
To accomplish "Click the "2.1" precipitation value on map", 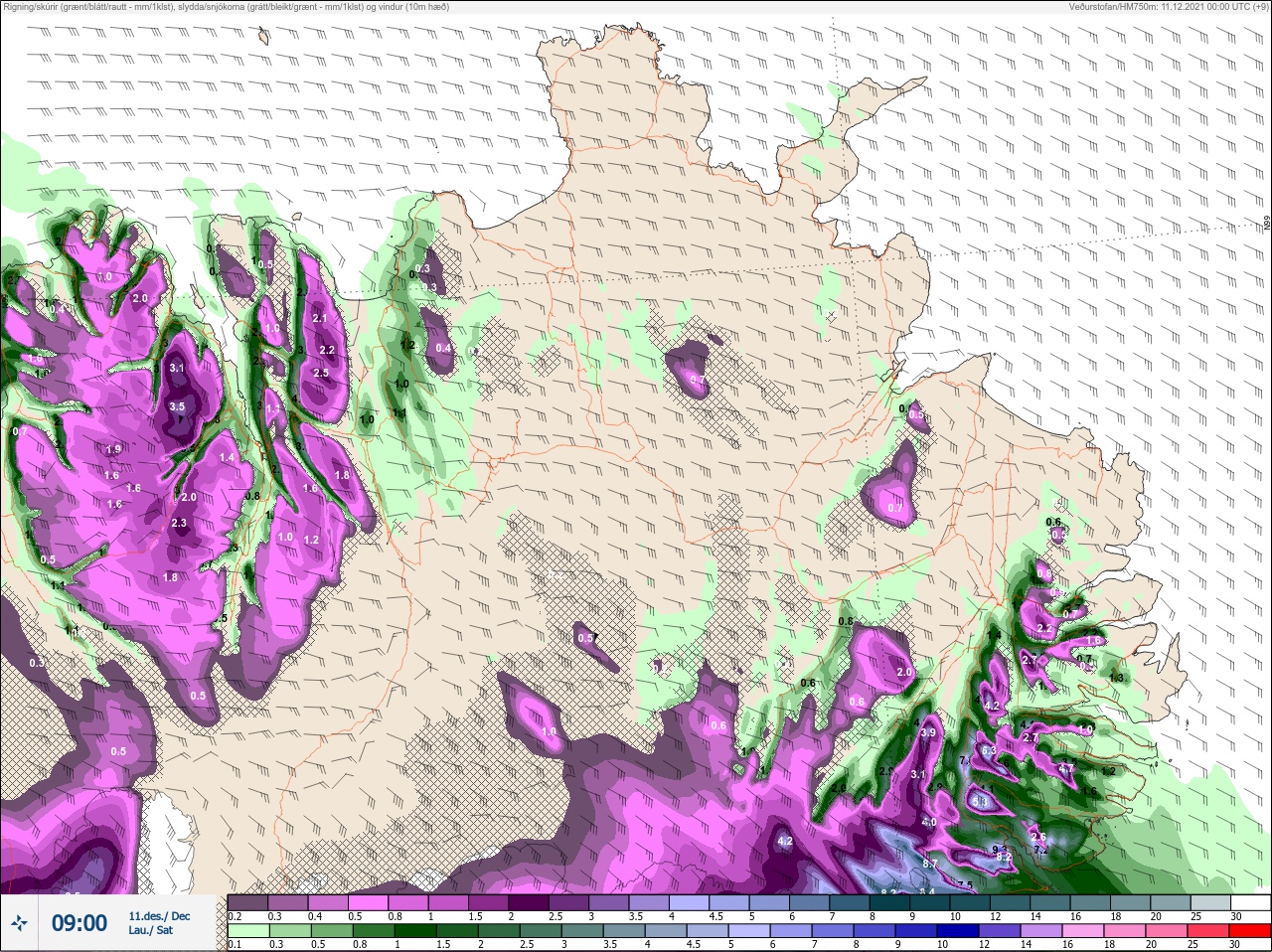I will coord(320,318).
